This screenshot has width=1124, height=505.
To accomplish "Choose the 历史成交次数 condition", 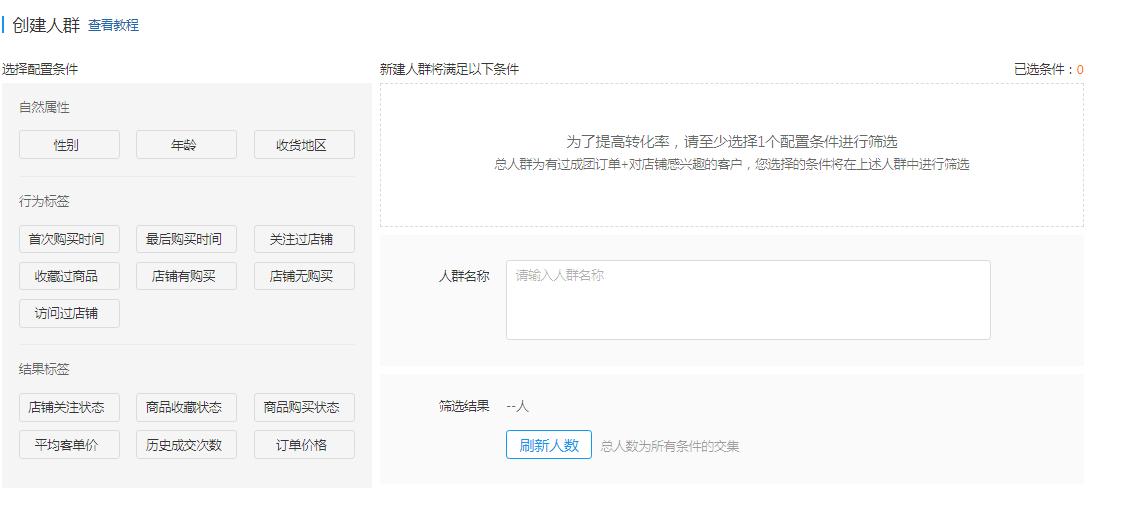I will click(x=186, y=445).
